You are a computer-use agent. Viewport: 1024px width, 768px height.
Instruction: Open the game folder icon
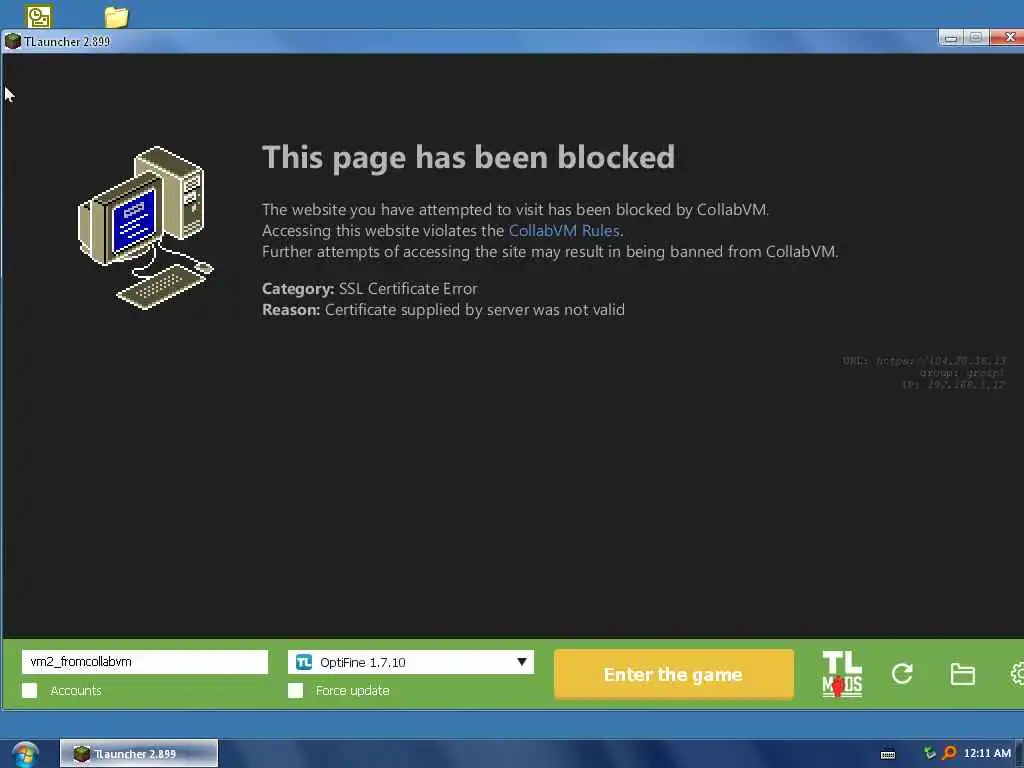point(962,673)
